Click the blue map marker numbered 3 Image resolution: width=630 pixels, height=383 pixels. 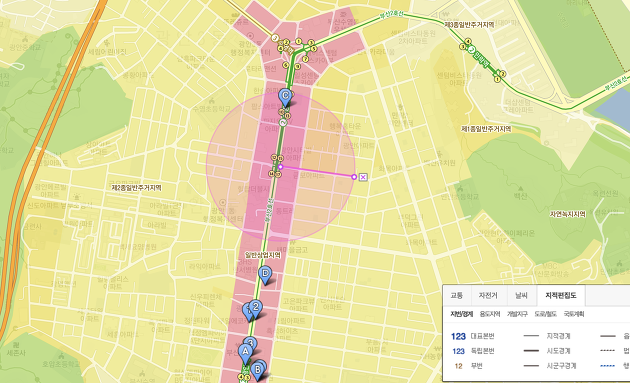click(x=251, y=344)
